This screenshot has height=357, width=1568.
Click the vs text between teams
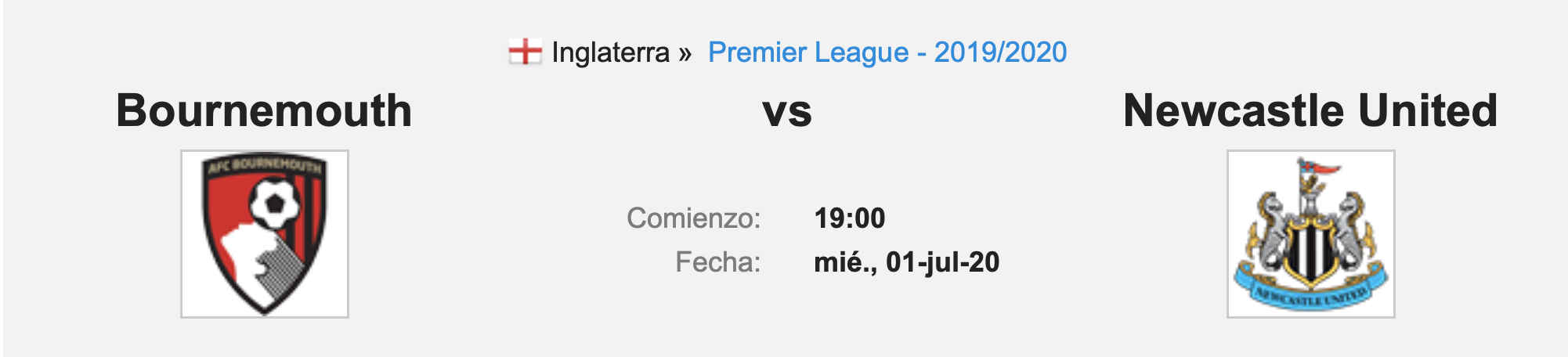click(x=787, y=112)
